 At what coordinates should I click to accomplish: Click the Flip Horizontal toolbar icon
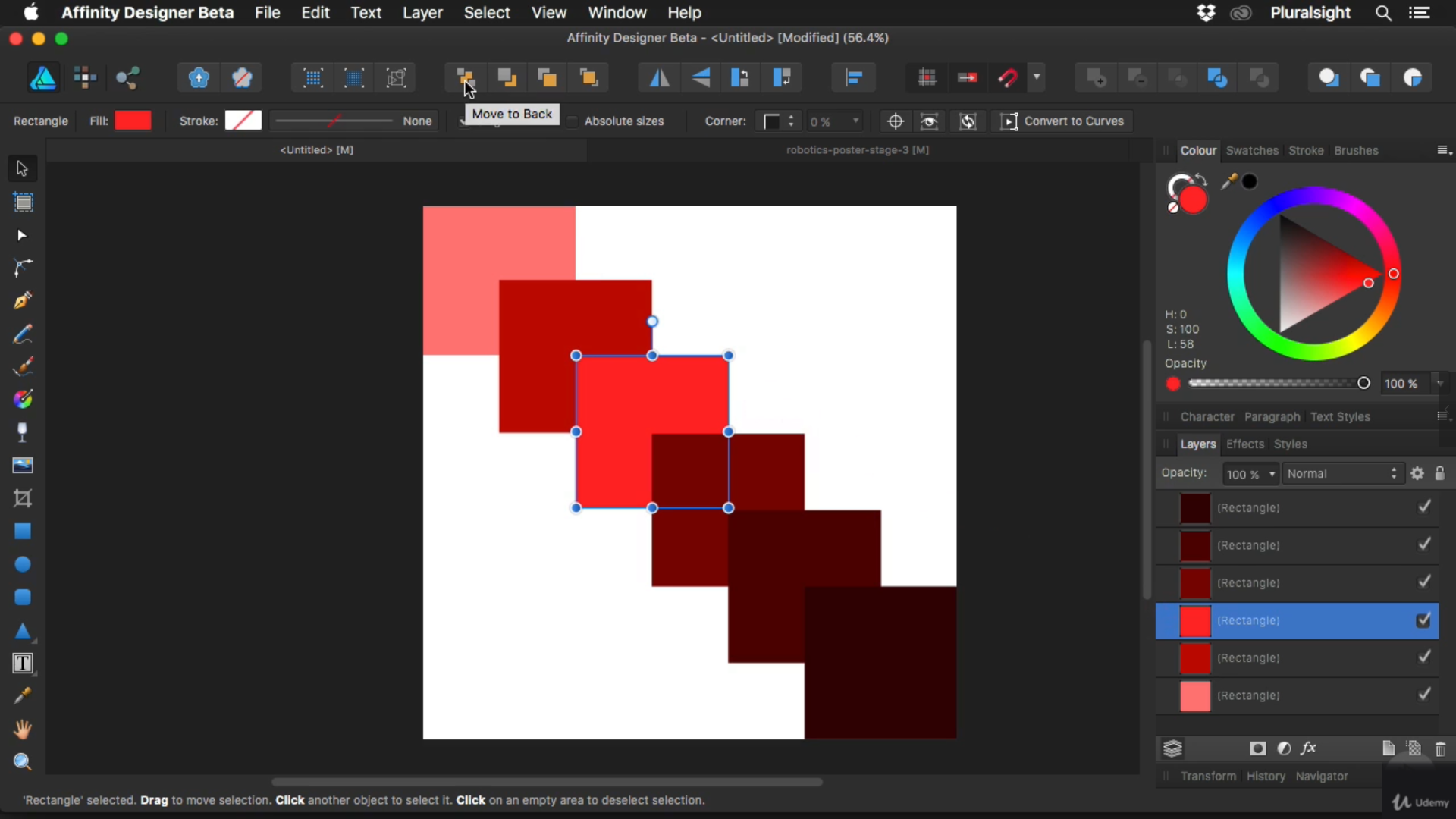click(659, 77)
